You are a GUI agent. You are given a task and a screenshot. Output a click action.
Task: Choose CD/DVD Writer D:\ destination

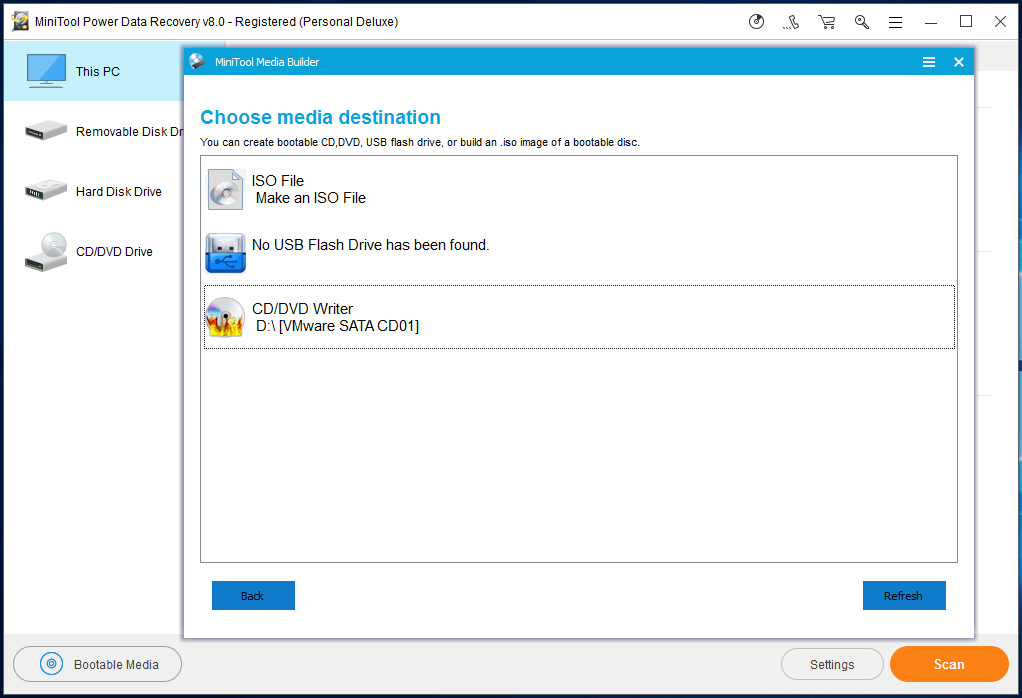tap(579, 317)
